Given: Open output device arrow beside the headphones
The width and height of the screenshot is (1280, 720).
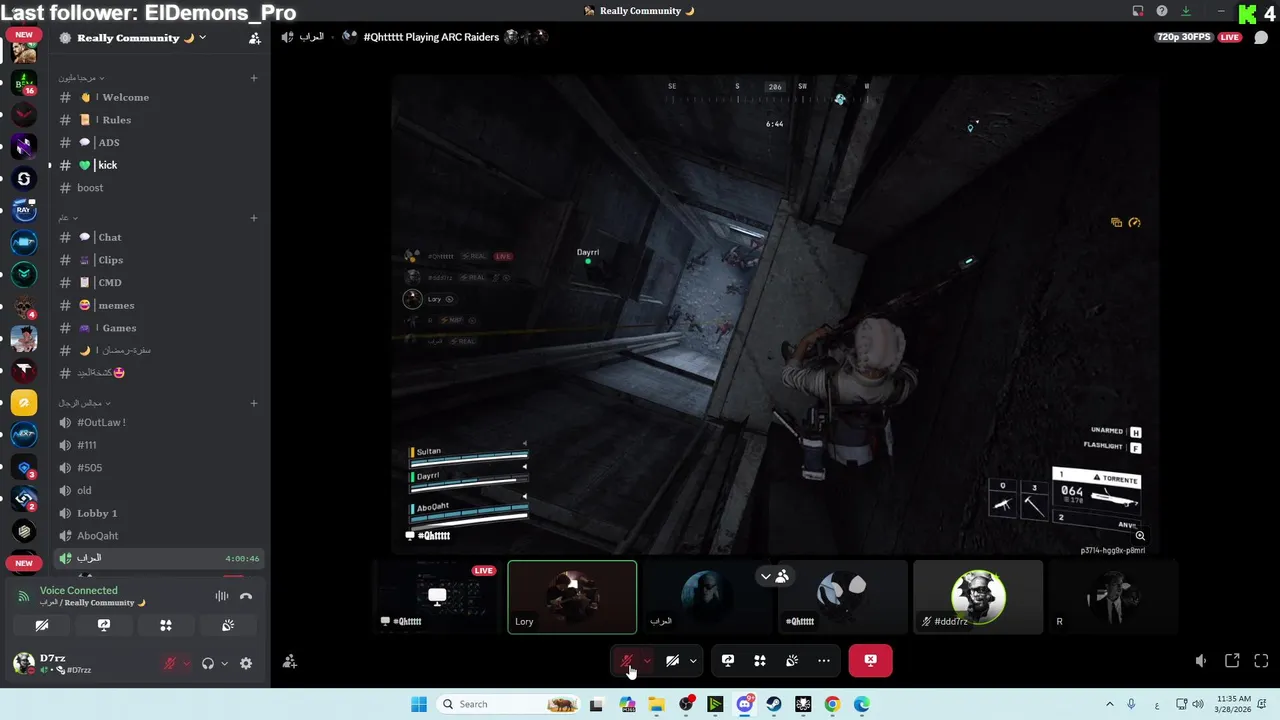Looking at the screenshot, I should point(224,663).
